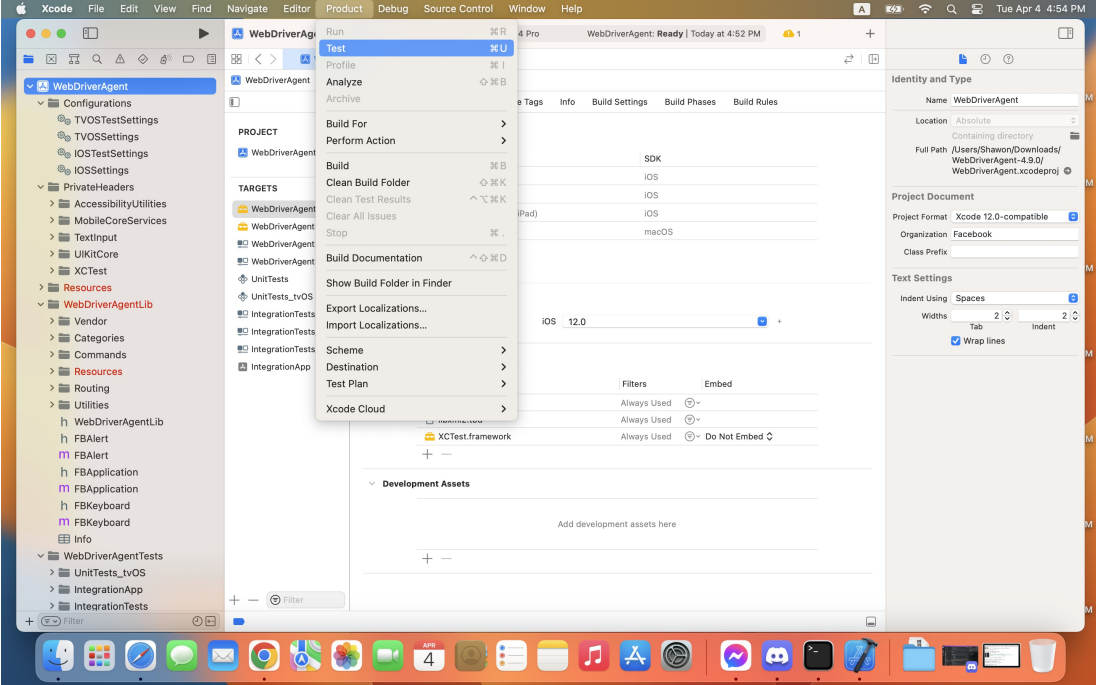Add a new target with the plus button
The width and height of the screenshot is (1096, 685).
click(234, 600)
